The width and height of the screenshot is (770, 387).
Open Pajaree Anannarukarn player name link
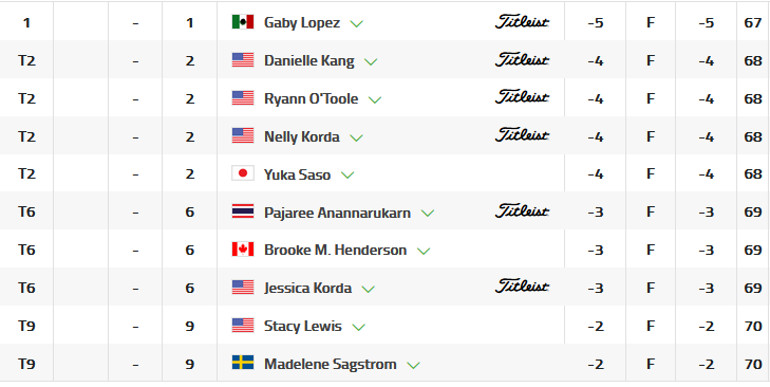(x=337, y=213)
